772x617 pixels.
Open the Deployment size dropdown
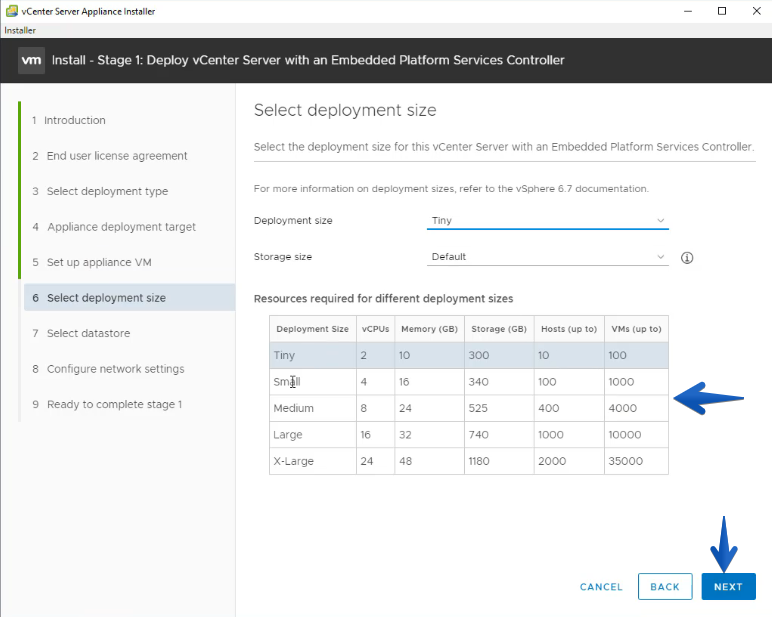(x=547, y=221)
